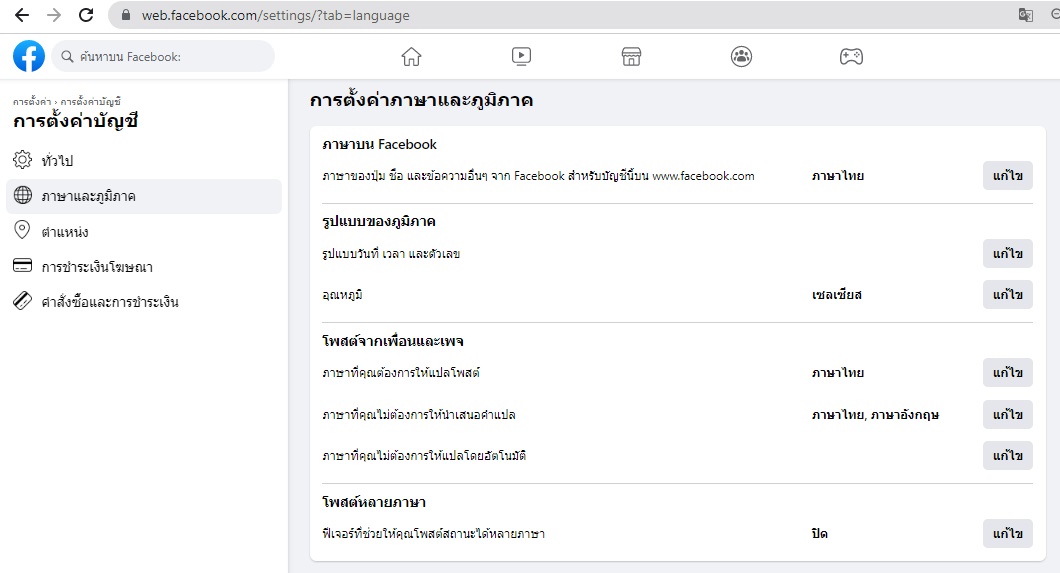This screenshot has width=1060, height=573.
Task: Click แก้ไข for ภาษาบน Facebook language
Action: point(1007,176)
